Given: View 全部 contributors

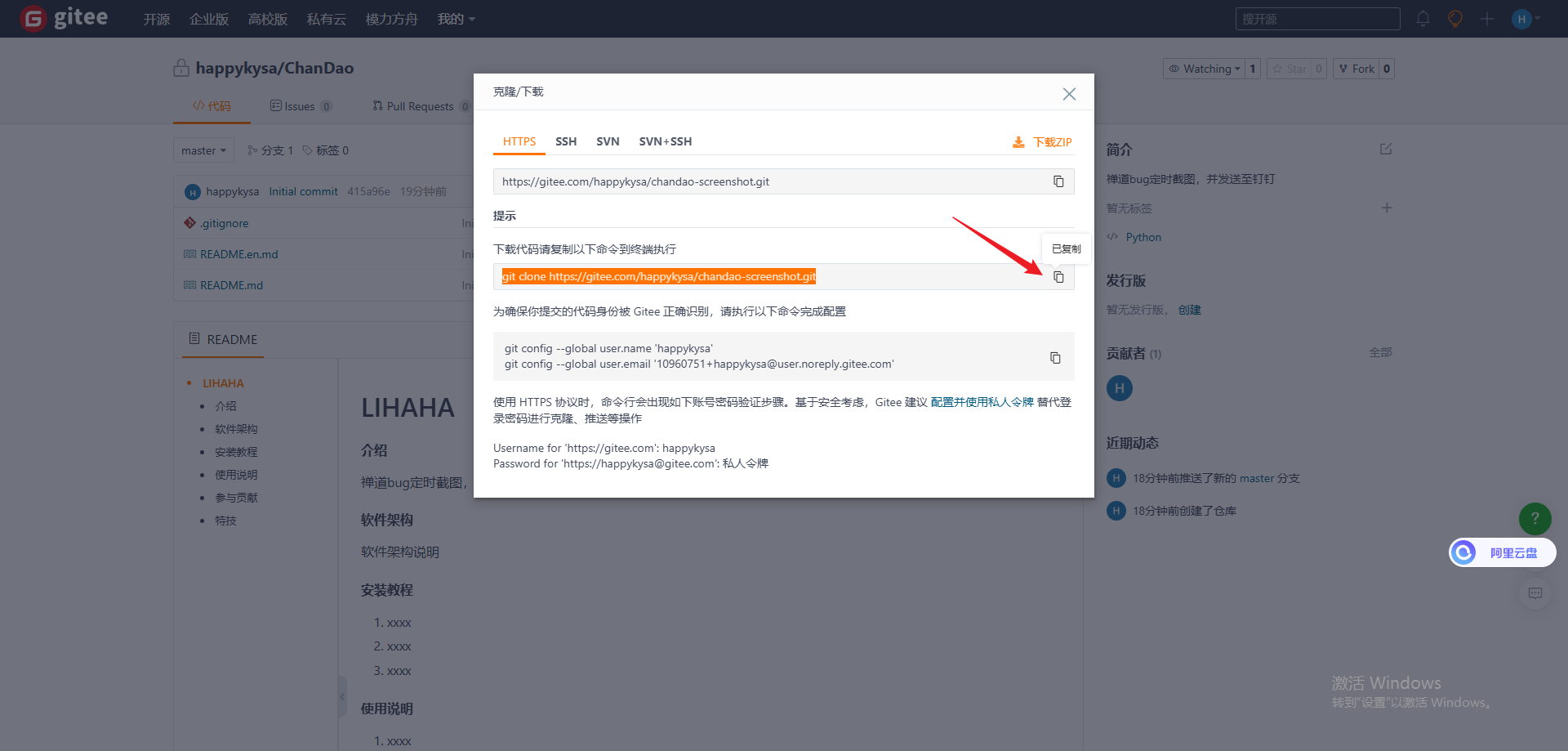Looking at the screenshot, I should (1381, 352).
